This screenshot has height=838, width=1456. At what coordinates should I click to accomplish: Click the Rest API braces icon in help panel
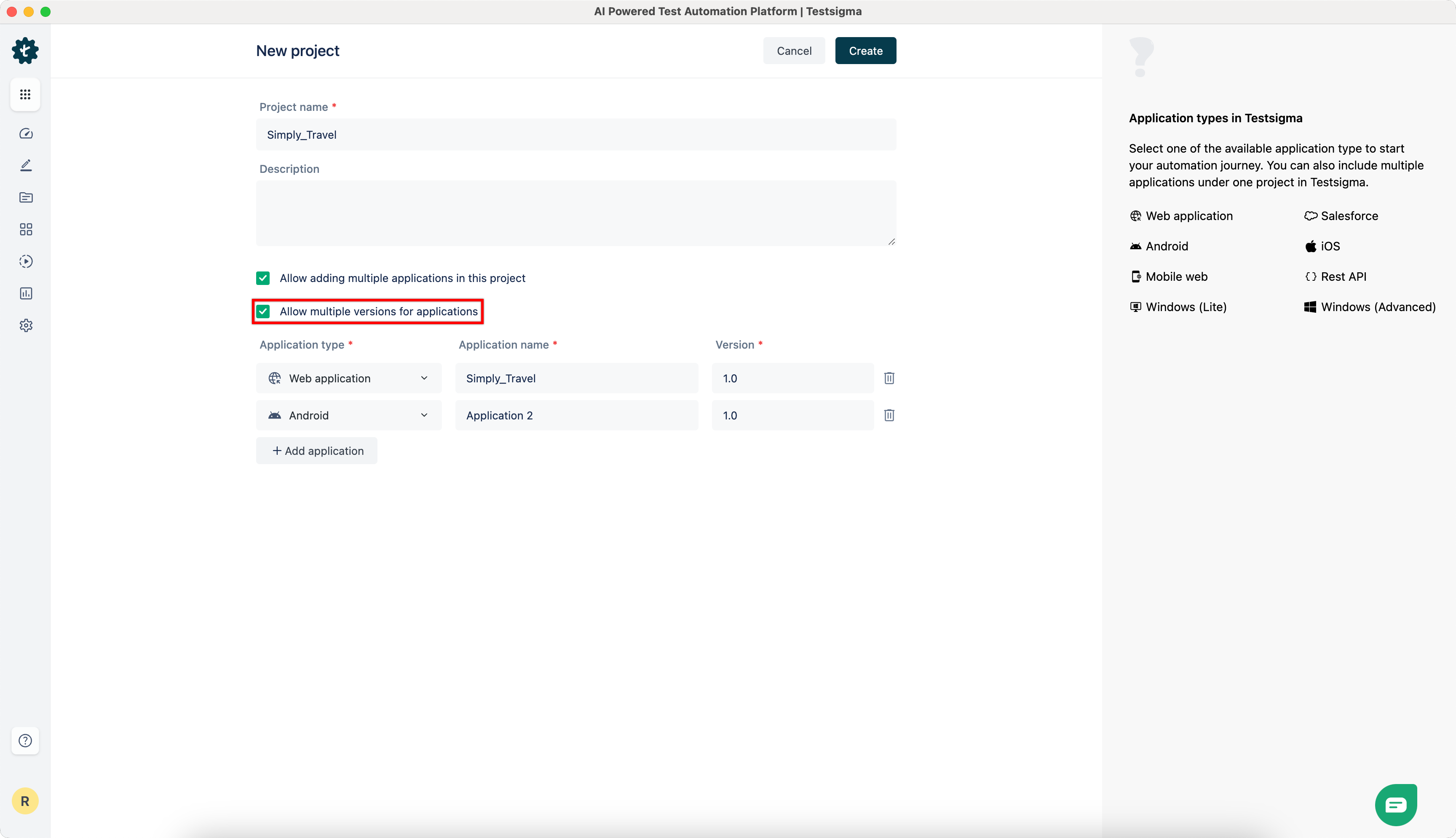click(x=1311, y=277)
